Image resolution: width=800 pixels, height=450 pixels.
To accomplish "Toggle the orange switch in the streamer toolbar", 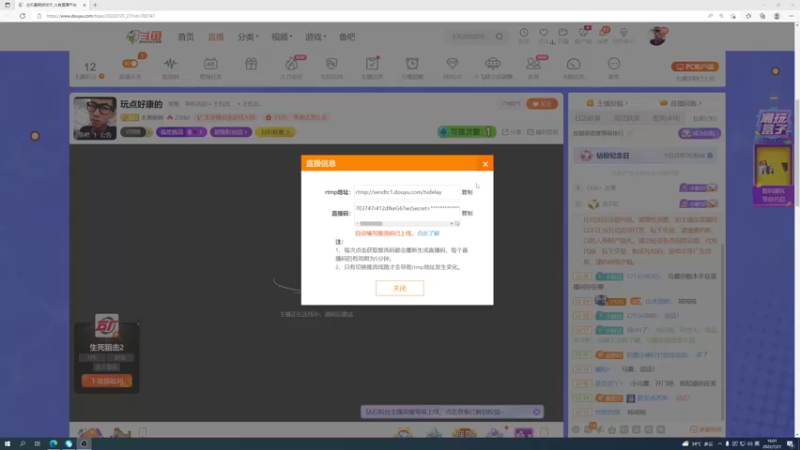I will pyautogui.click(x=130, y=64).
